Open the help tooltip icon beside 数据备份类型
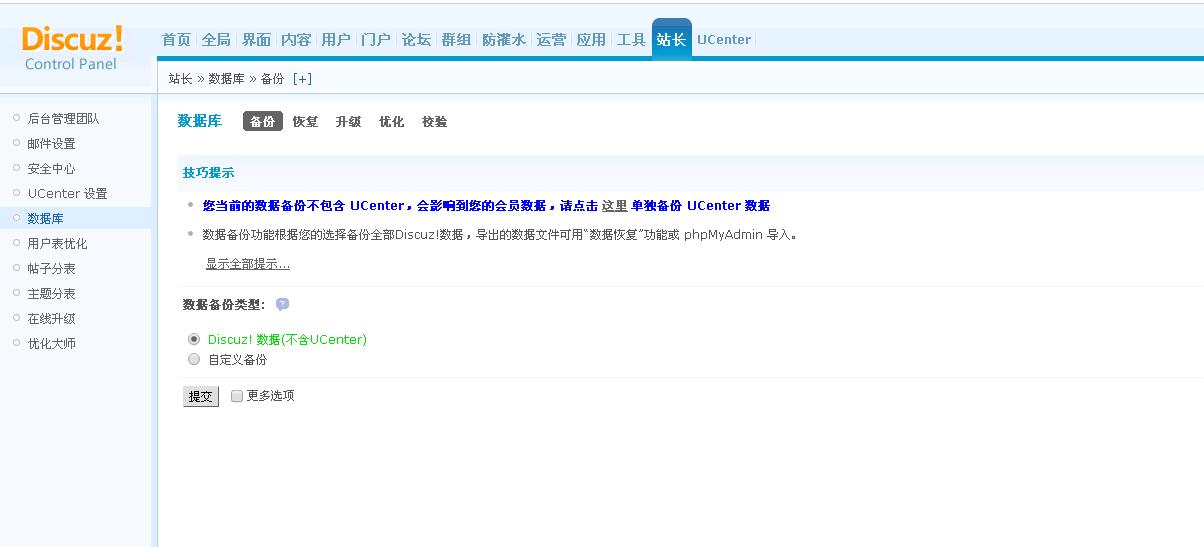The width and height of the screenshot is (1204, 547). 282,304
